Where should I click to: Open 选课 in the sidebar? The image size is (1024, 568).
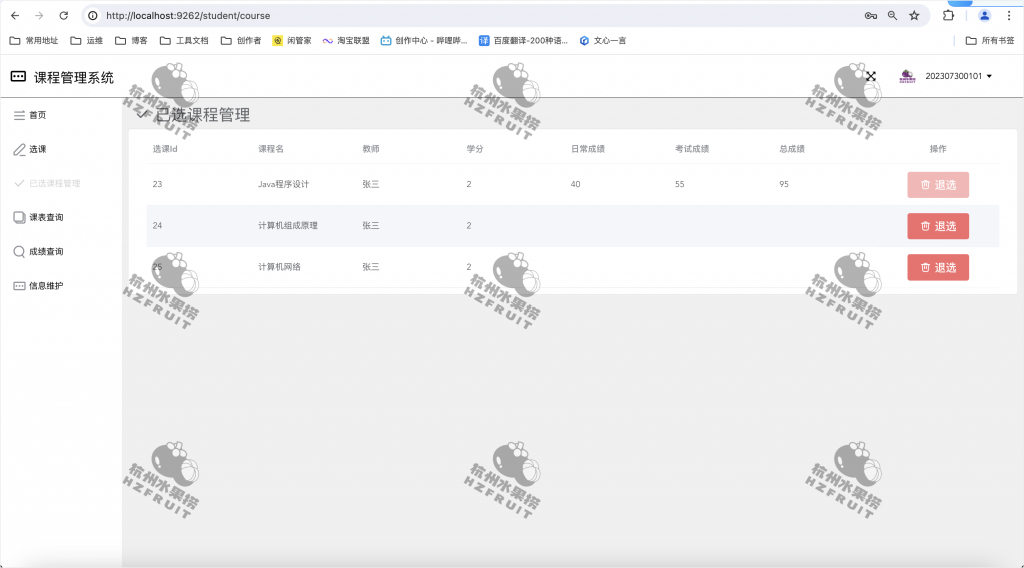click(61, 150)
